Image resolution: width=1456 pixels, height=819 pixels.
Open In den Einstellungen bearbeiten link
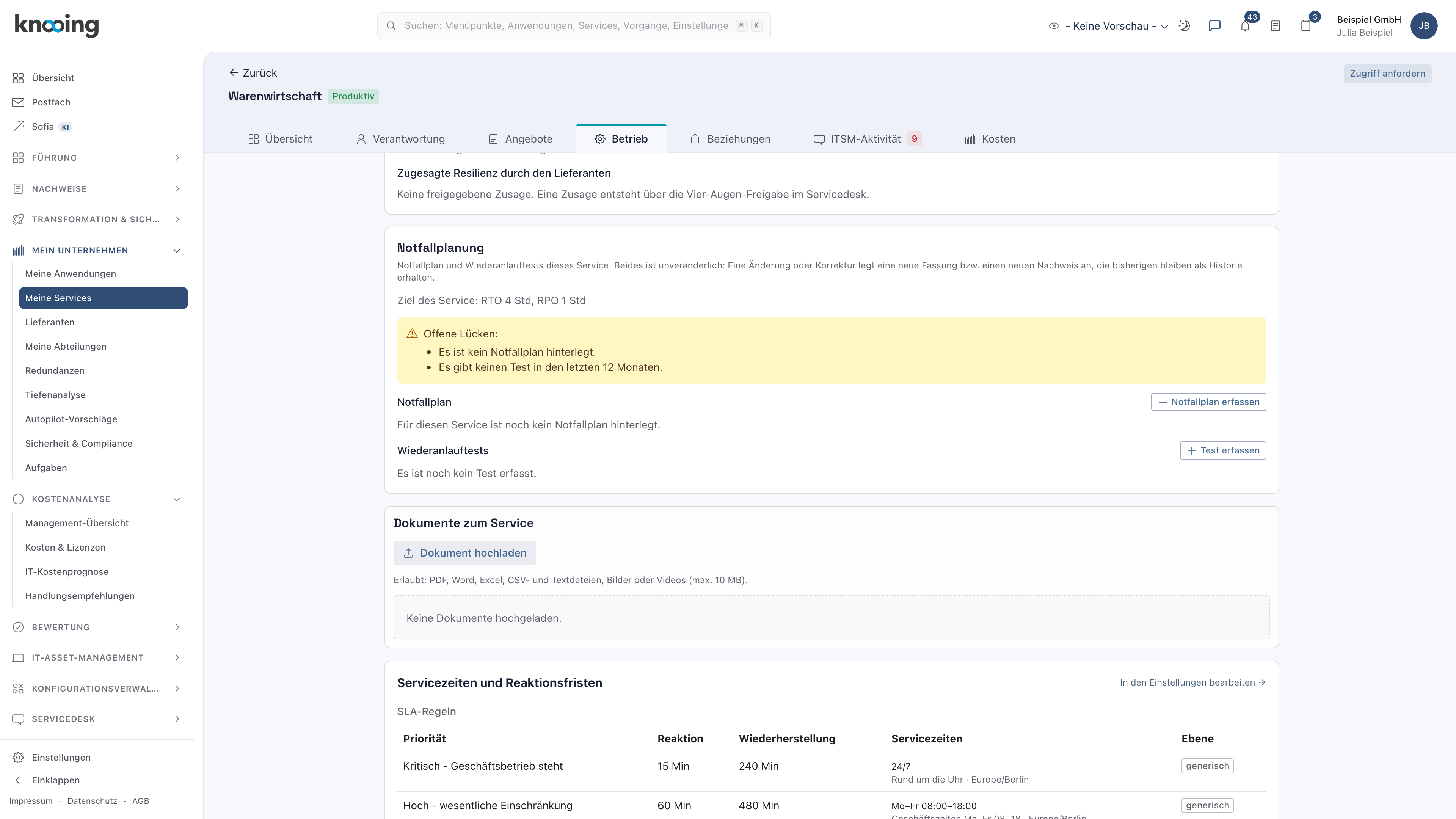pyautogui.click(x=1192, y=682)
